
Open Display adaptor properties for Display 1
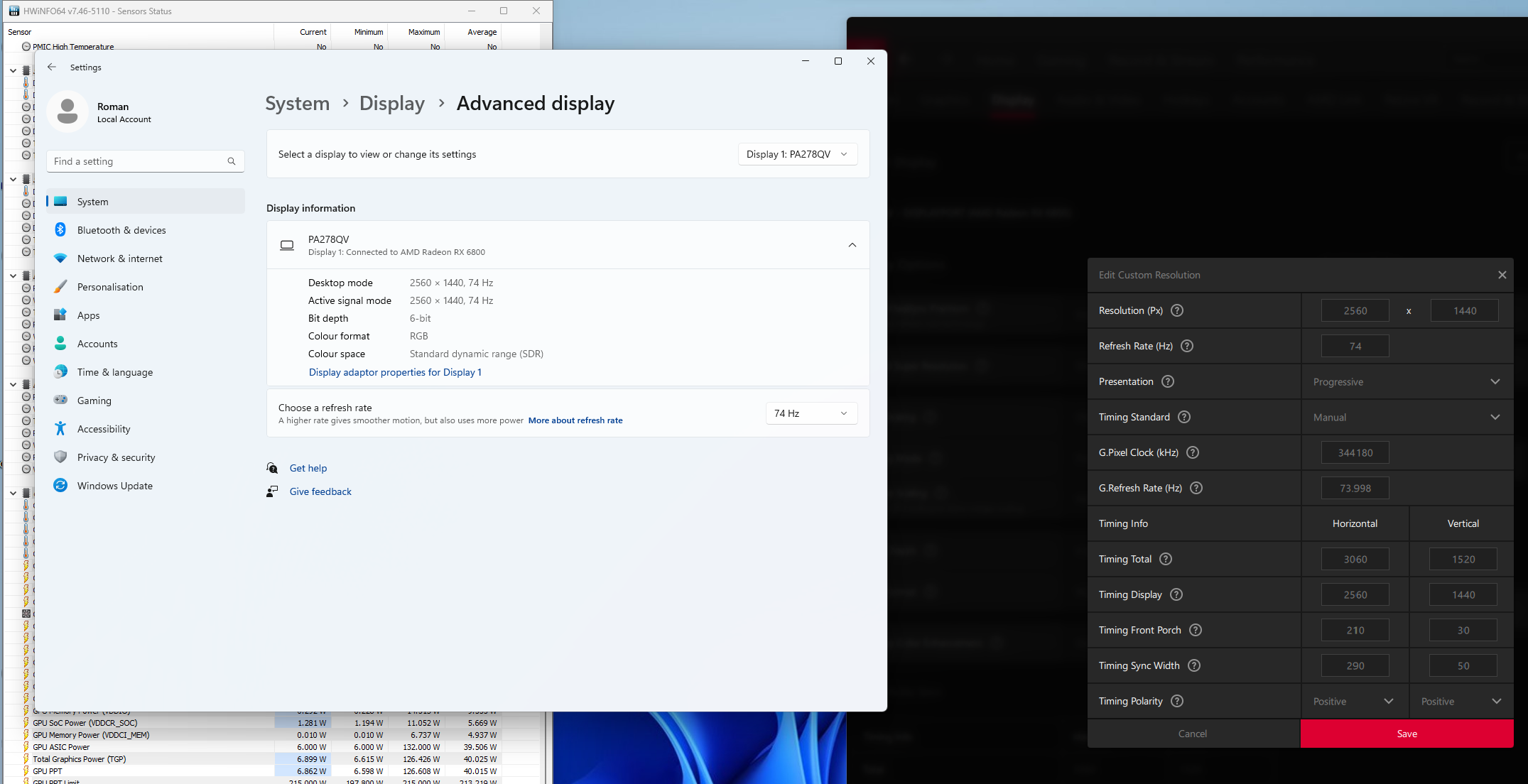[x=395, y=372]
